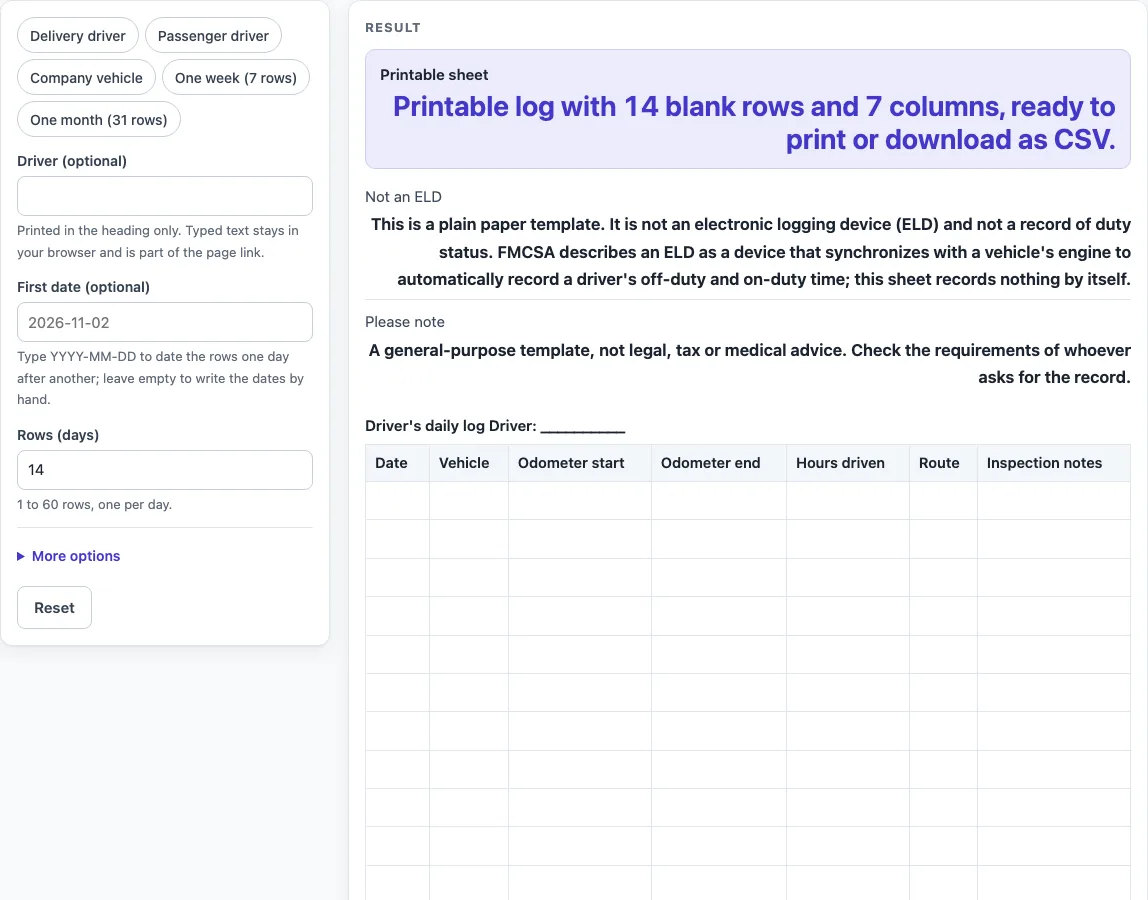
Task: Select the Odometer start column header
Action: tap(580, 463)
